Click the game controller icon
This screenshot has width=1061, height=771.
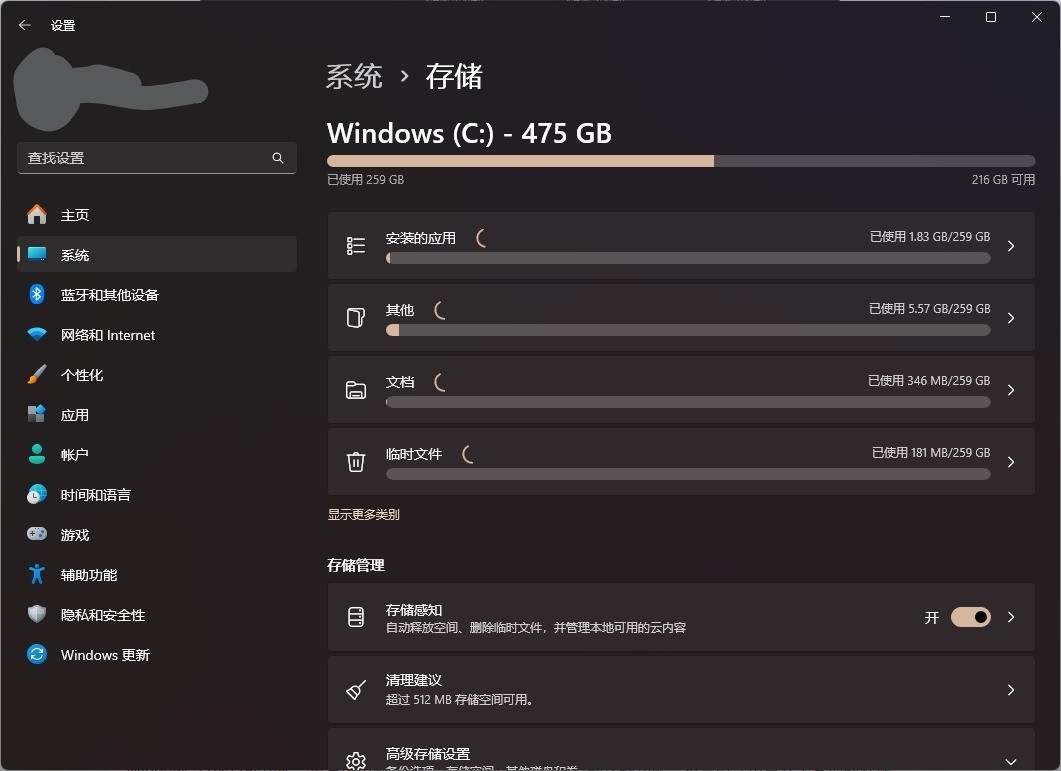click(x=37, y=535)
